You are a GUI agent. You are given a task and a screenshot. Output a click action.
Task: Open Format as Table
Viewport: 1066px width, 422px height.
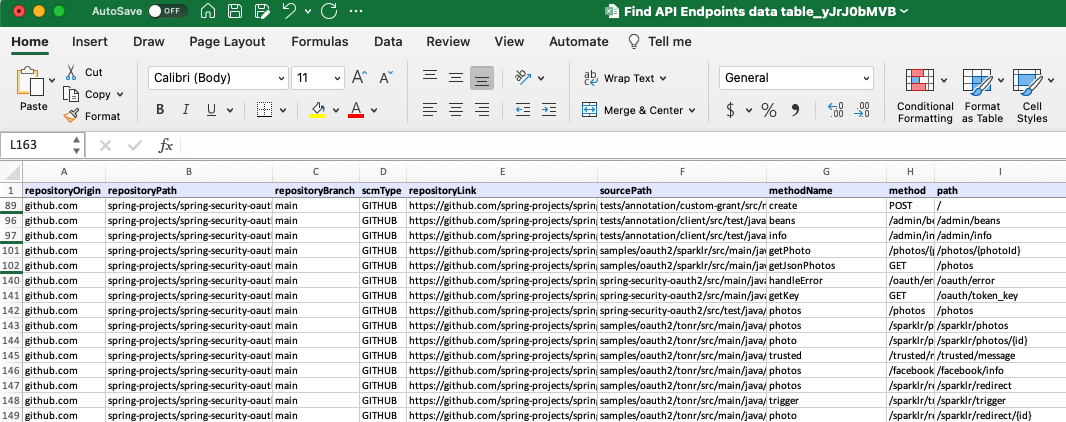click(981, 95)
